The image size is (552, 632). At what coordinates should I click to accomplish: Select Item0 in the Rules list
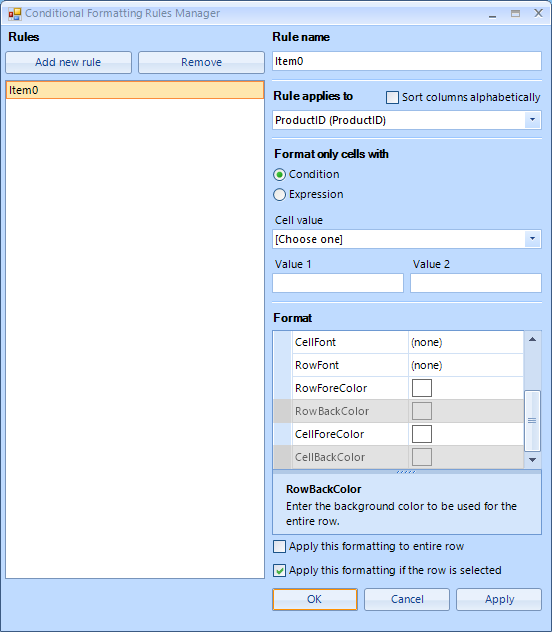pos(135,90)
